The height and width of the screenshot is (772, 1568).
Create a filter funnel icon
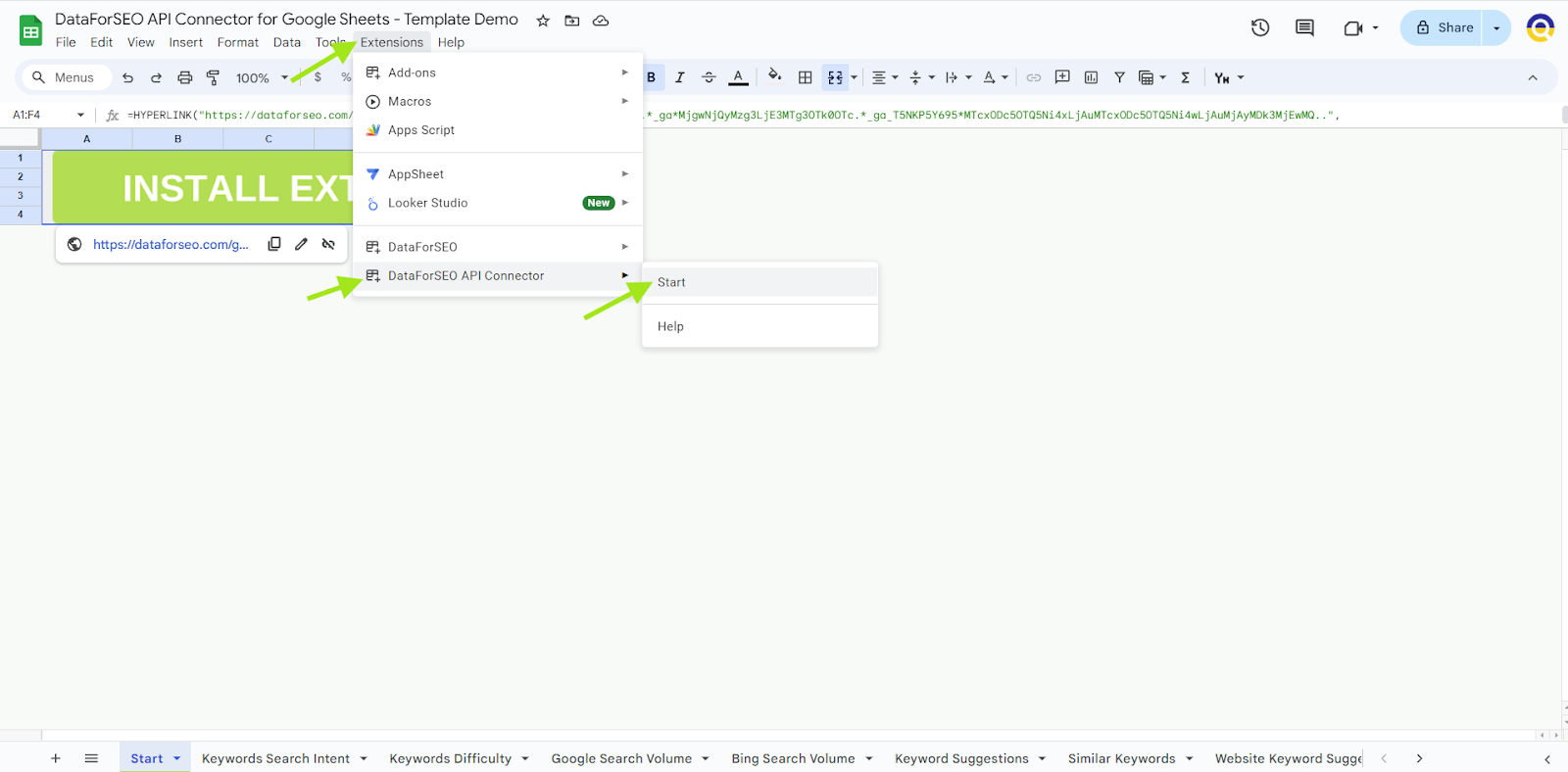(1119, 77)
